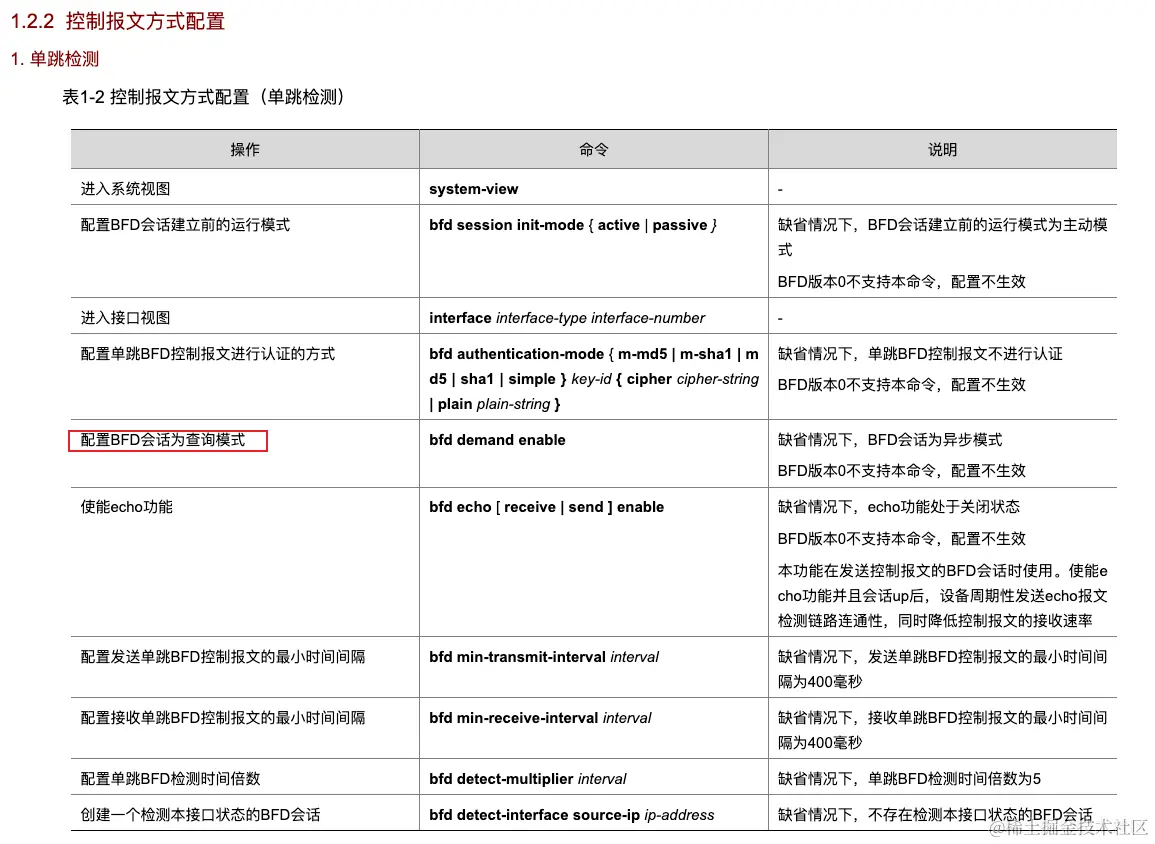1155x844 pixels.
Task: Click the column header '操作'
Action: click(245, 150)
